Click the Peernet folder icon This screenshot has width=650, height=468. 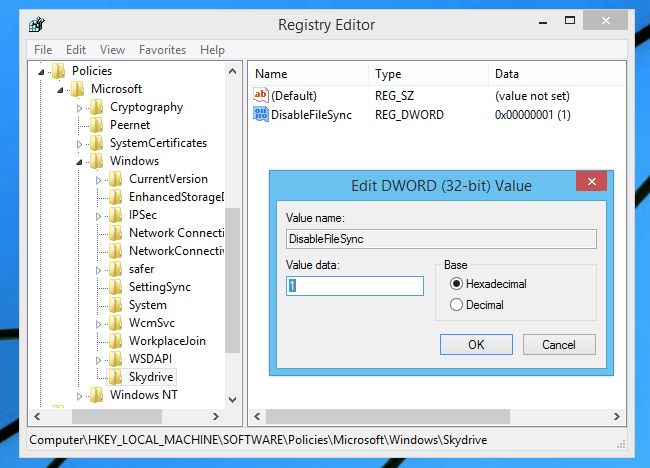pos(97,125)
